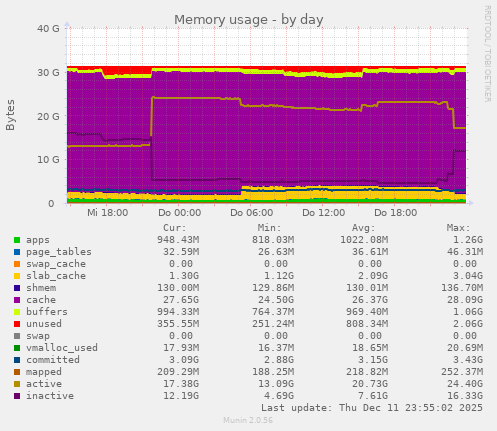The width and height of the screenshot is (497, 431).
Task: Click the page_tables min value 26.63M
Action: tap(276, 252)
